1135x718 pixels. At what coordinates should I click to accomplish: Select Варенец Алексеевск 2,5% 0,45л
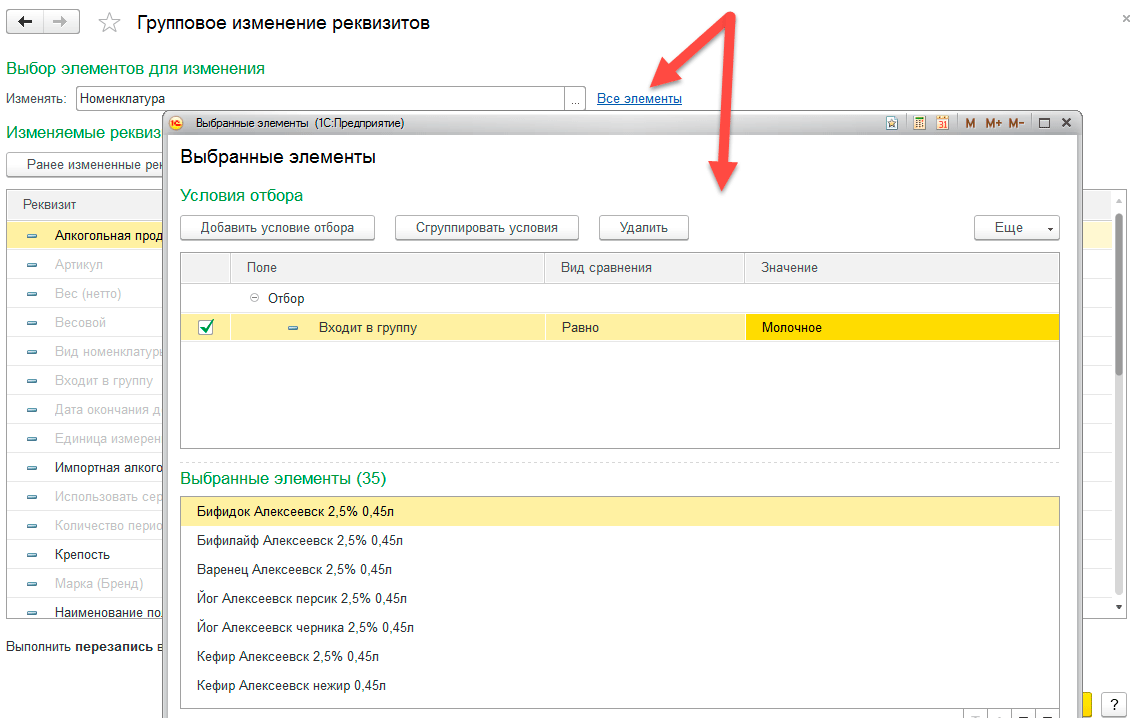coord(620,570)
